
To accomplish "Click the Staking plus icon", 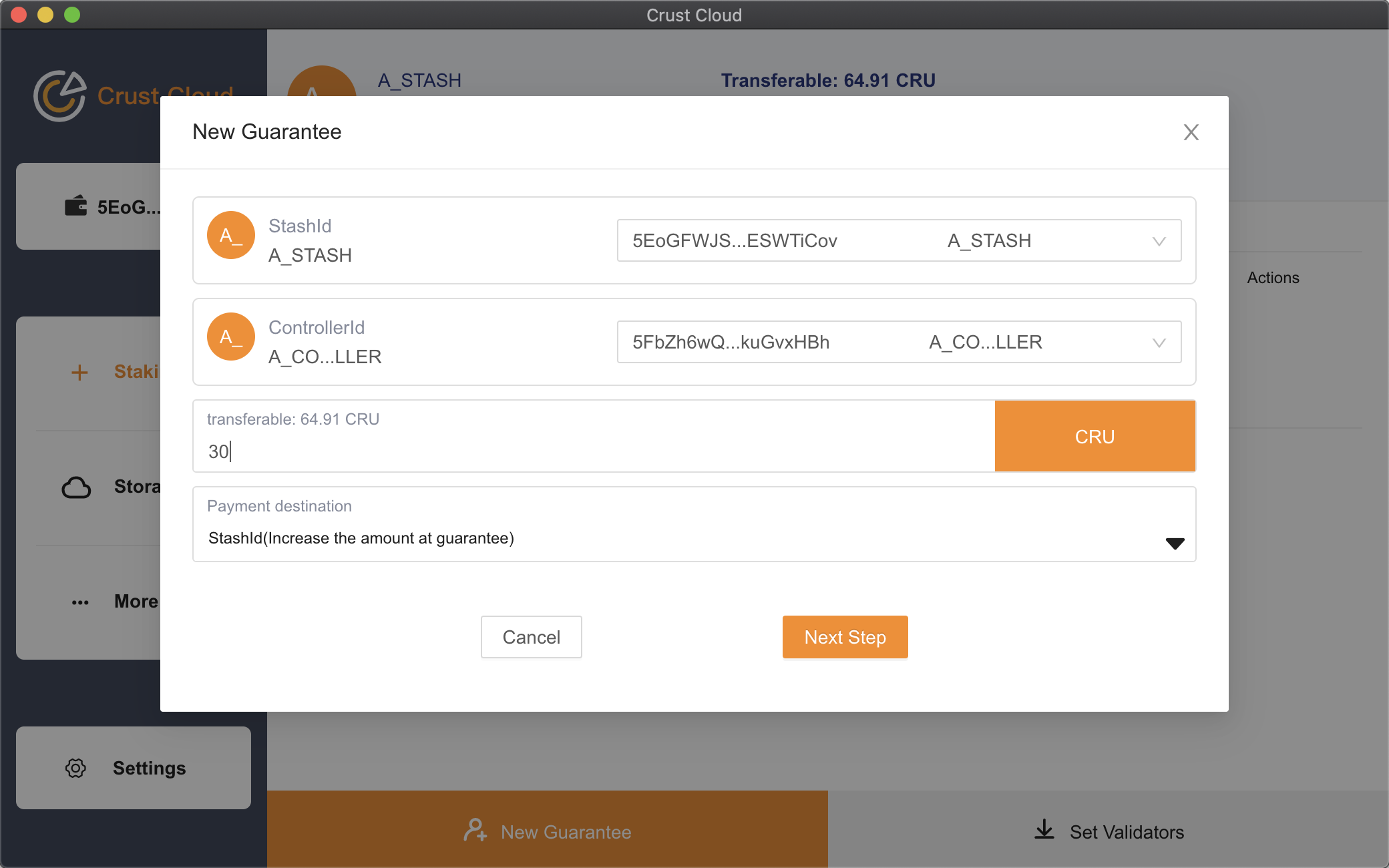I will [79, 372].
